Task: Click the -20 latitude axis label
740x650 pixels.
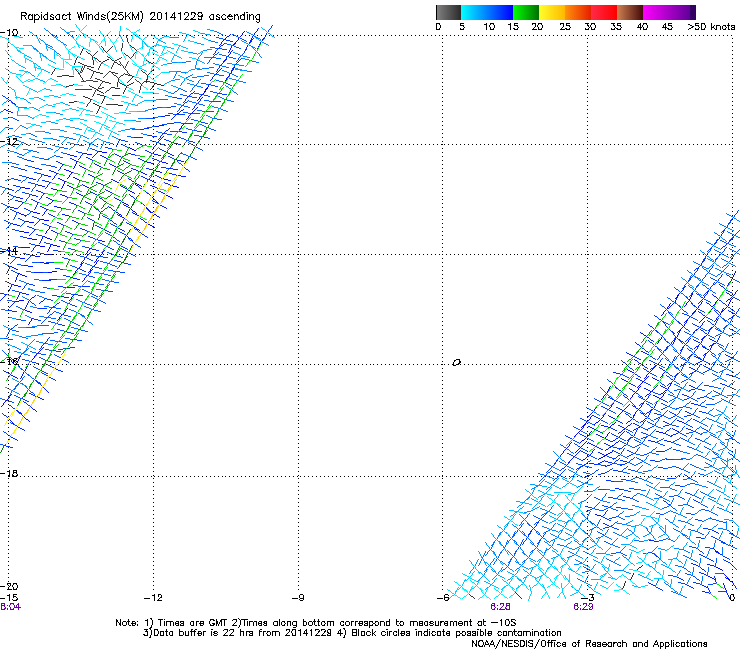Action: pos(9,586)
